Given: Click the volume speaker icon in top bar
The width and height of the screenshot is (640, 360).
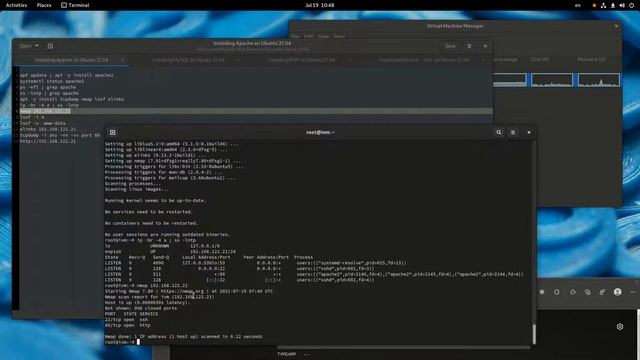Looking at the screenshot, I should [622, 5].
